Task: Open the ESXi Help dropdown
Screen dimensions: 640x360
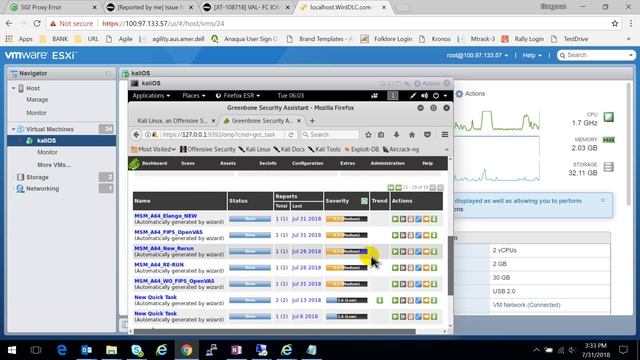Action: point(532,55)
